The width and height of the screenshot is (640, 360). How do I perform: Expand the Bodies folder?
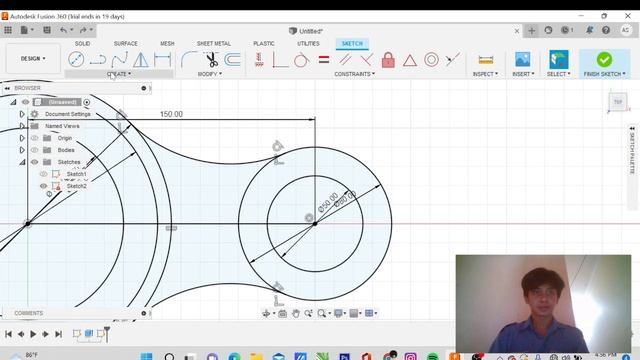(x=22, y=150)
